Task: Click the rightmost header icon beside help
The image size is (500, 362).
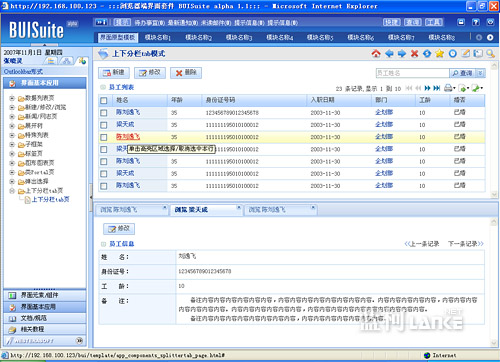Action: coord(490,22)
